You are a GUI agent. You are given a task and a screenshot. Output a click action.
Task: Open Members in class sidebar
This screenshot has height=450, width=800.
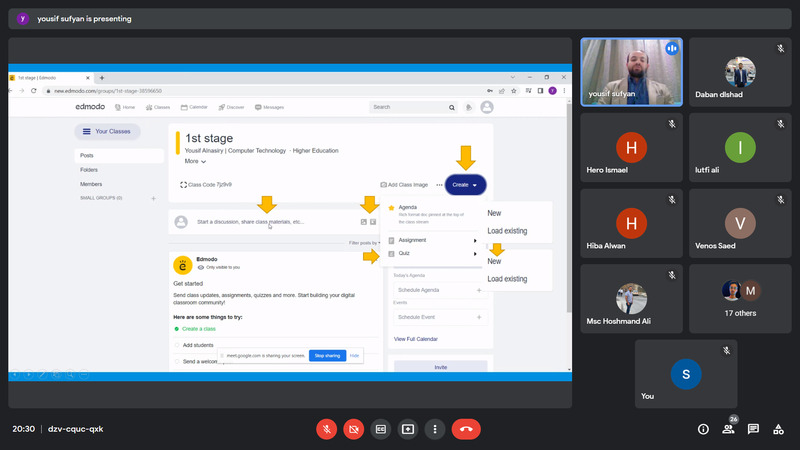point(91,184)
